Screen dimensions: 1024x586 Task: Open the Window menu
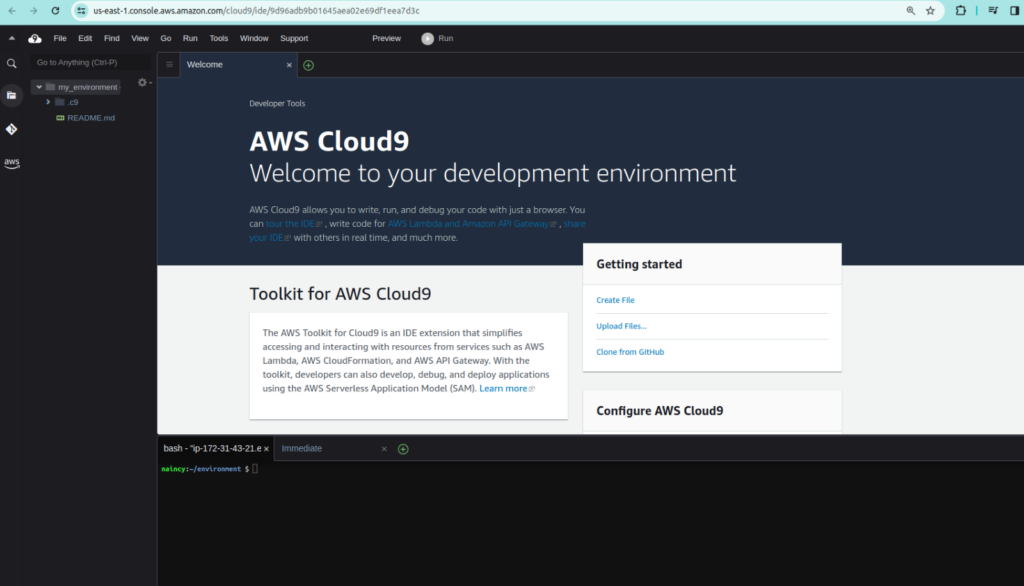[254, 38]
